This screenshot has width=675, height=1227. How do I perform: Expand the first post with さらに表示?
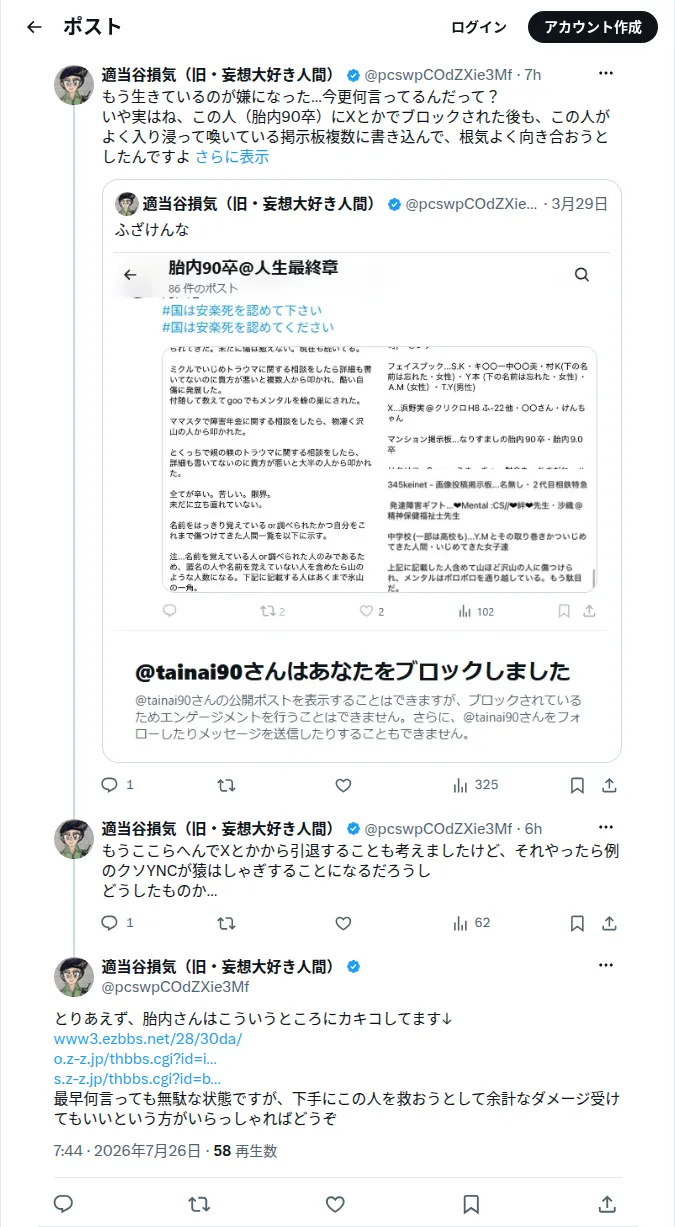(232, 157)
